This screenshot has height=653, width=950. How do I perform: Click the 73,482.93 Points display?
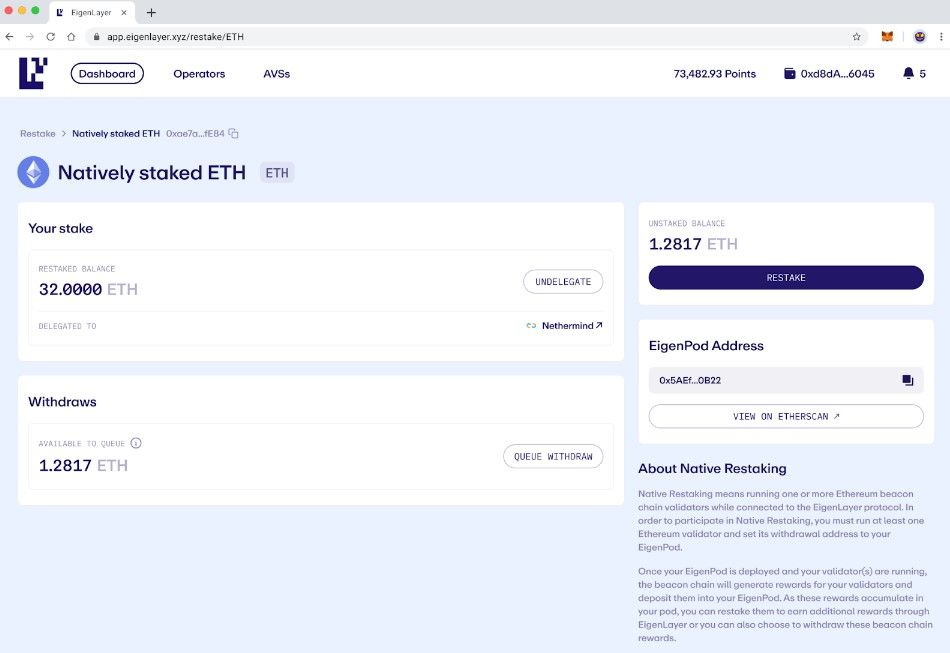(x=714, y=73)
